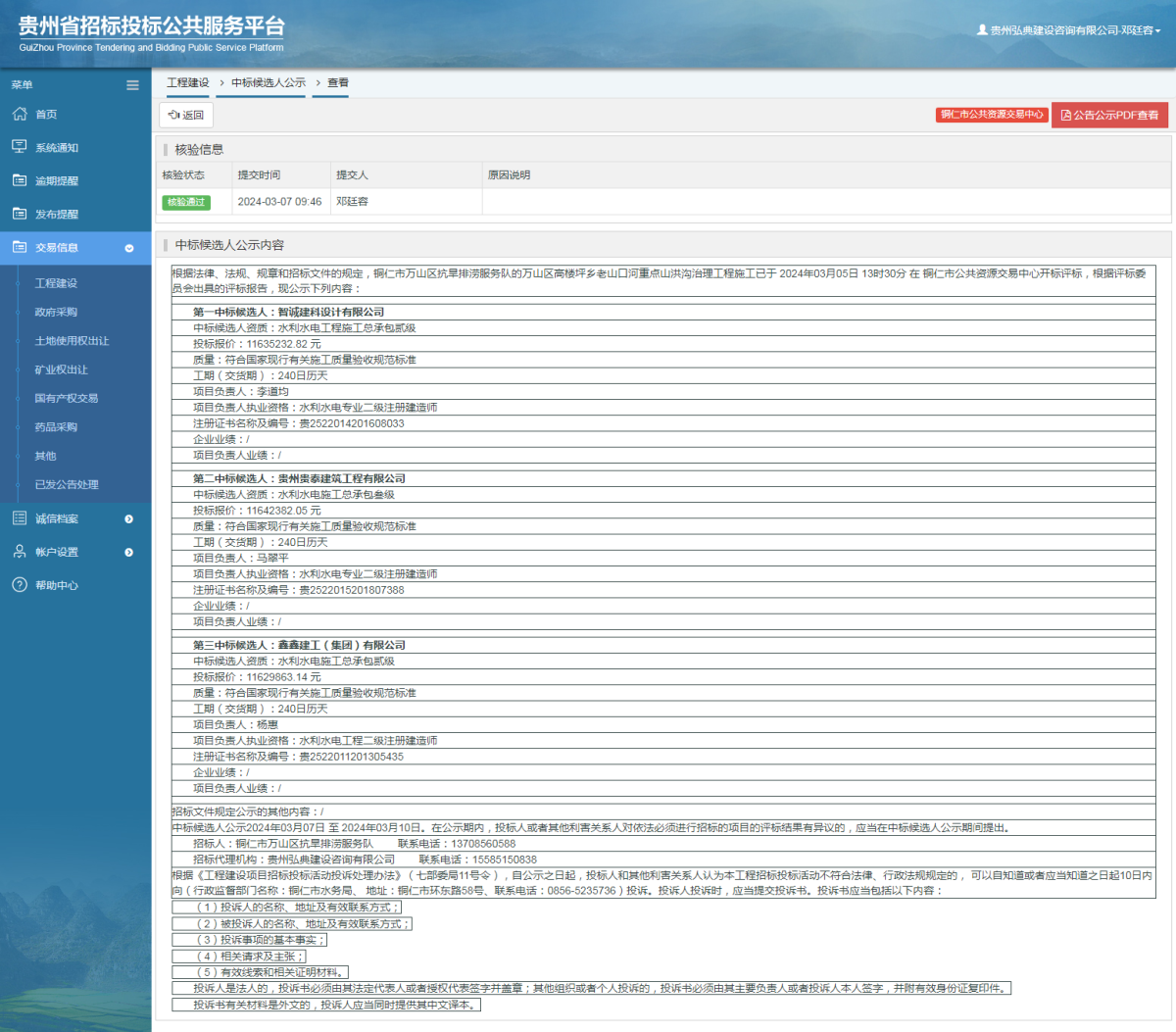
Task: Click the 帮助中心 question mark icon
Action: [20, 585]
